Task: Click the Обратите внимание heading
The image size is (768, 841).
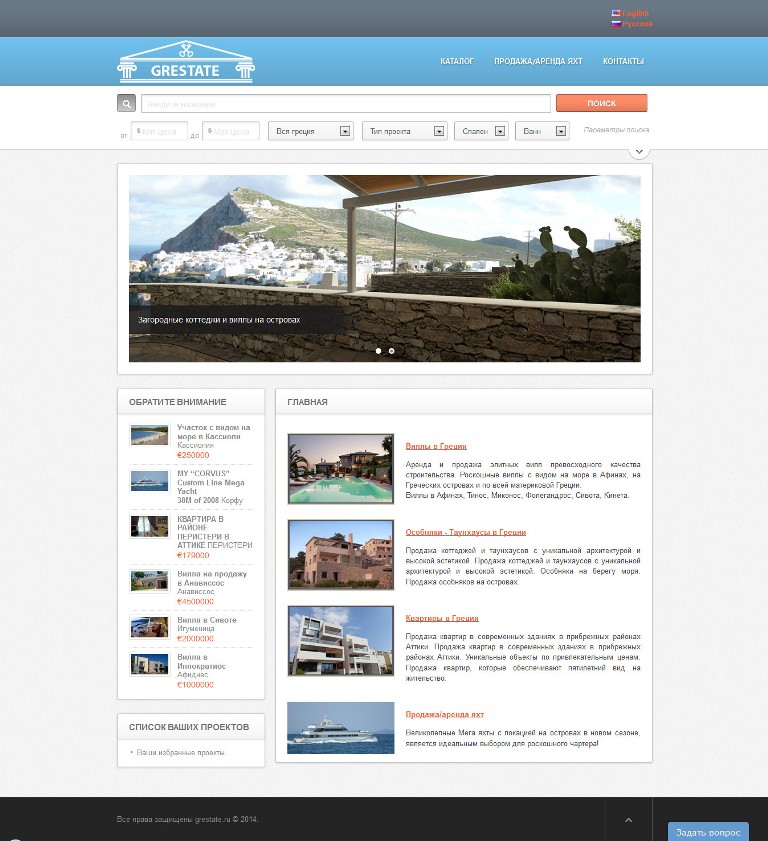Action: [178, 402]
